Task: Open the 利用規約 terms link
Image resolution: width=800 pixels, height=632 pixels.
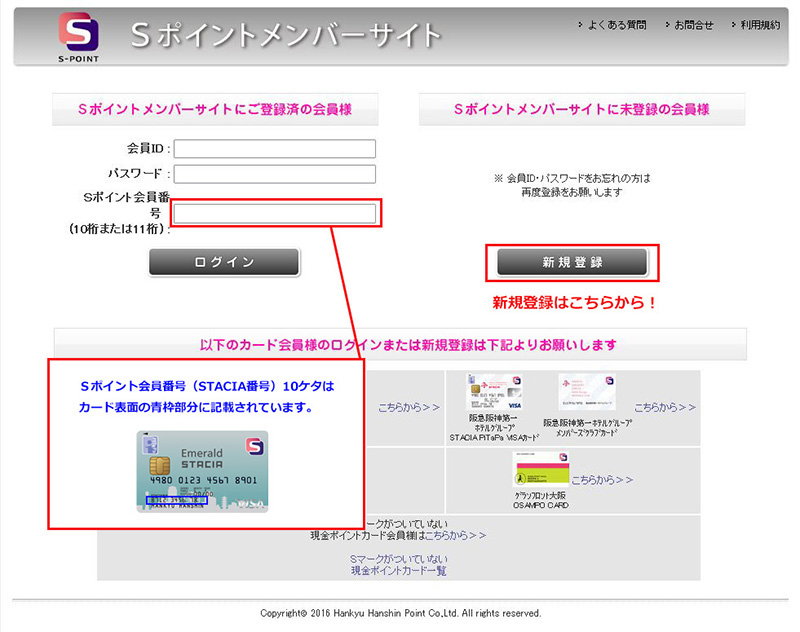Action: 759,24
